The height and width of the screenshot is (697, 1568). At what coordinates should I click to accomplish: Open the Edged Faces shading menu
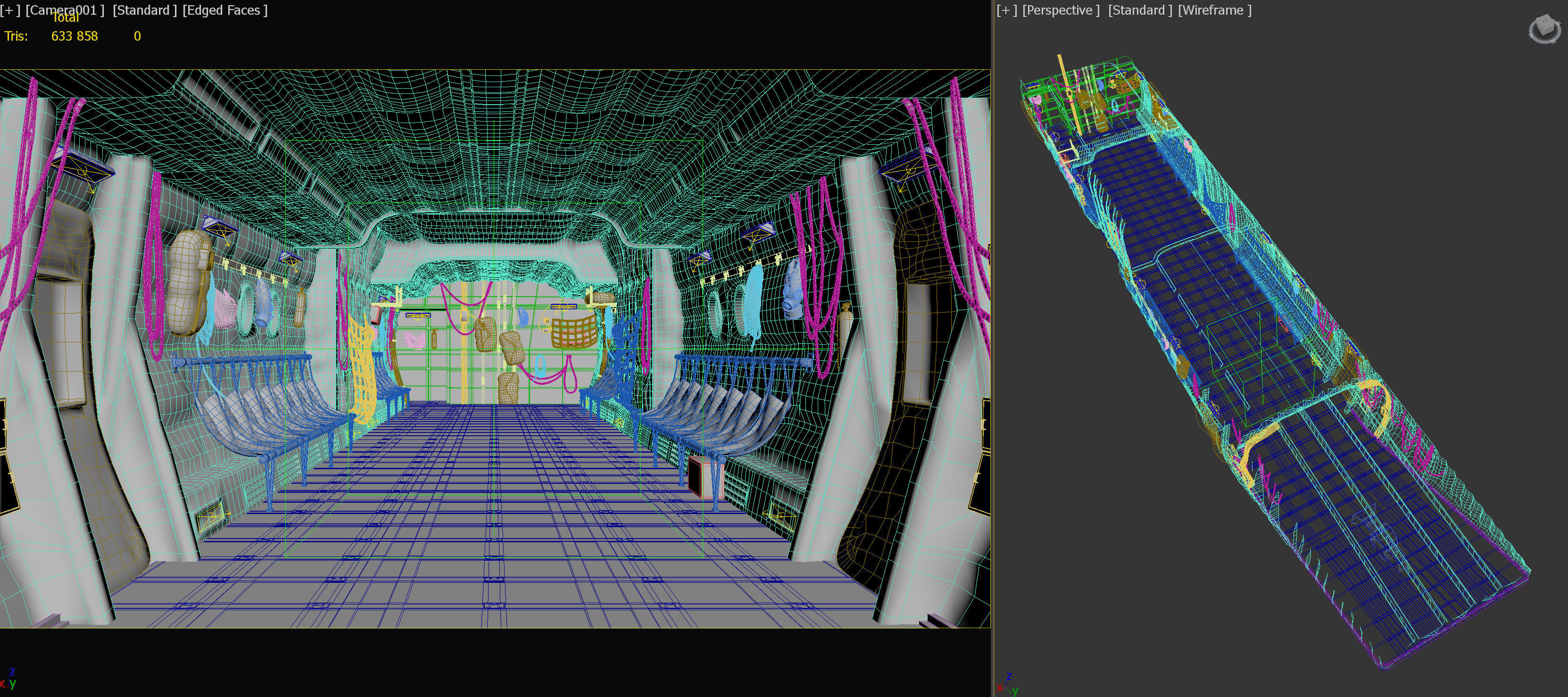[224, 10]
